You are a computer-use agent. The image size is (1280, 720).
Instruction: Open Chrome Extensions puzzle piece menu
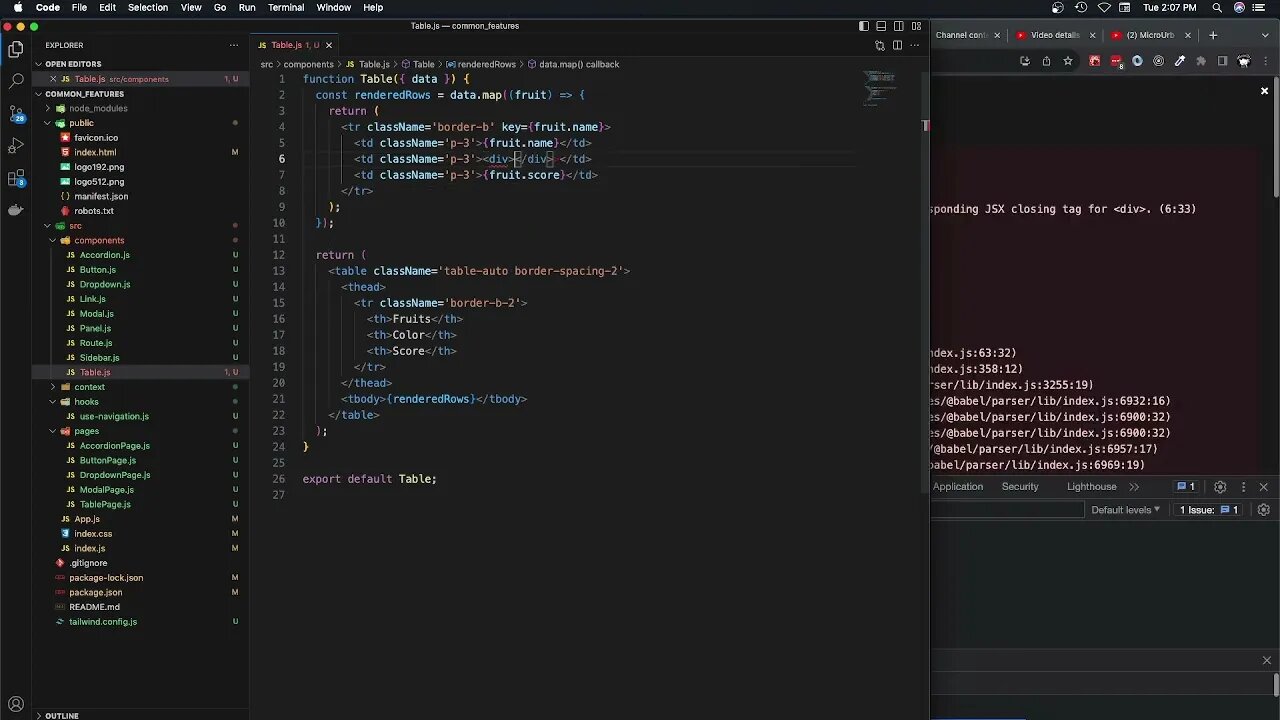tap(1201, 61)
